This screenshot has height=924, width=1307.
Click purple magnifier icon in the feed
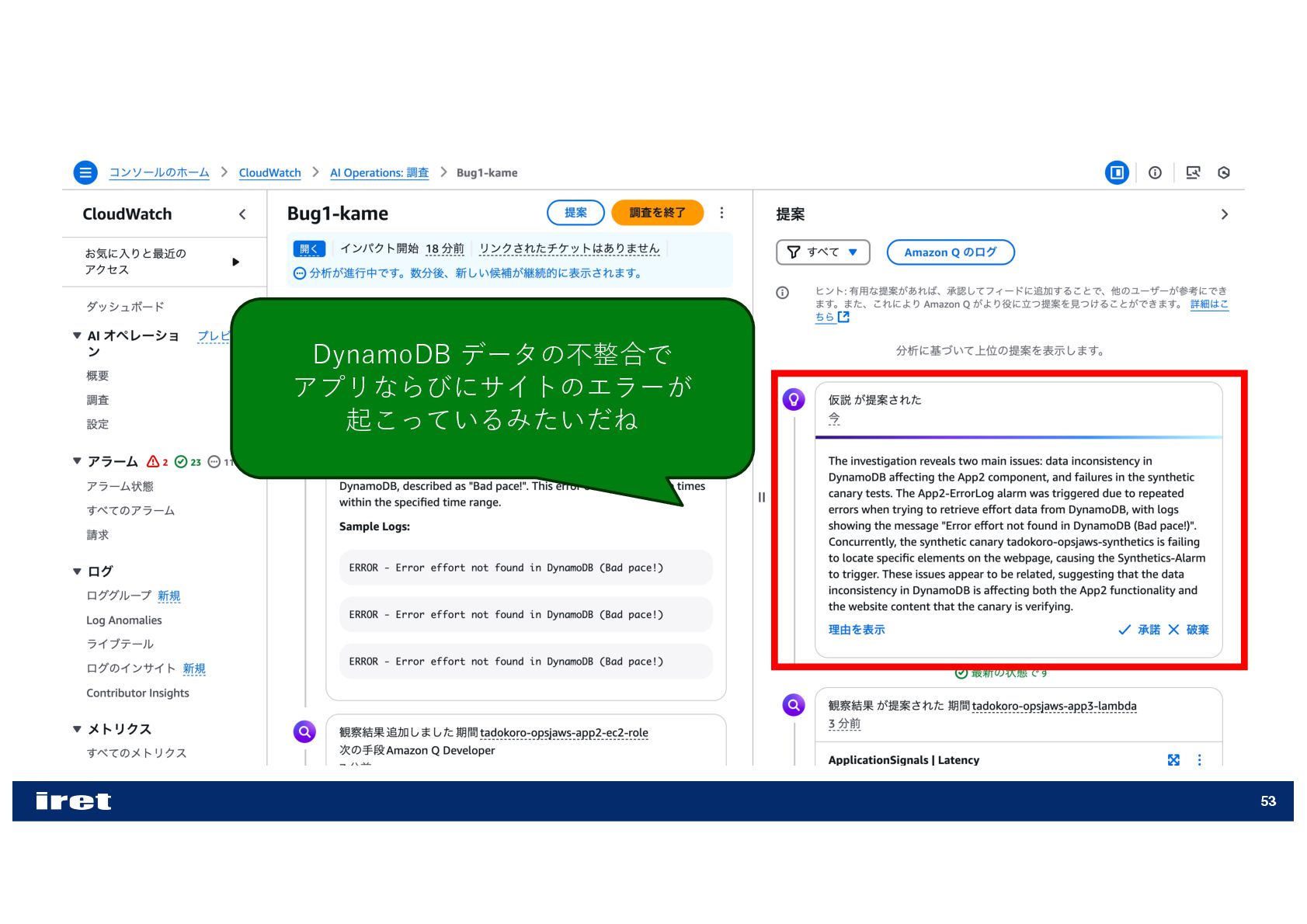(304, 731)
